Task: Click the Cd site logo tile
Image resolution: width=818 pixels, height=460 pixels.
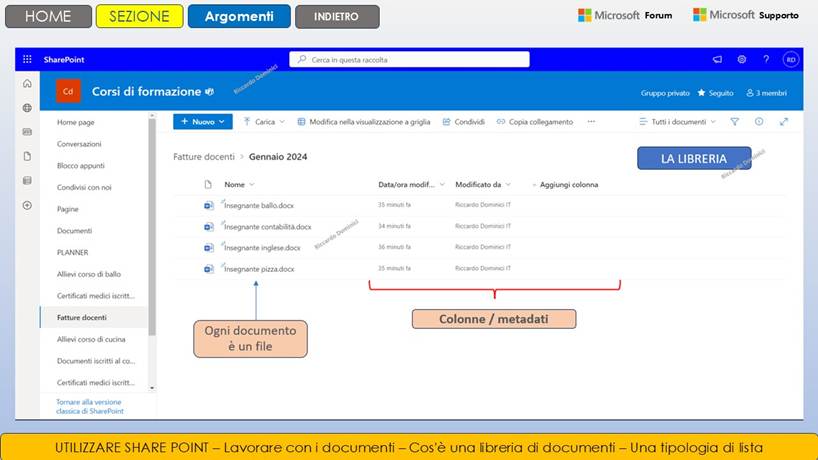Action: pyautogui.click(x=68, y=91)
